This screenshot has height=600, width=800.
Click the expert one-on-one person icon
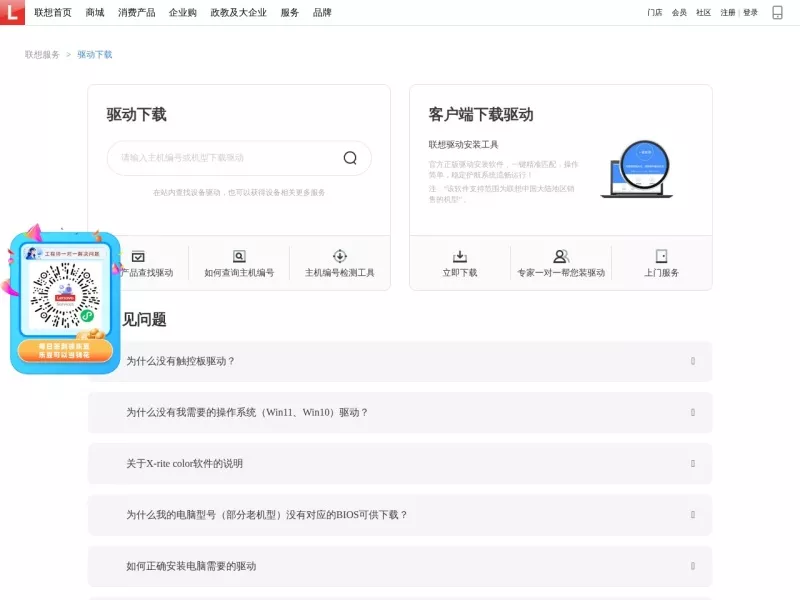561,256
